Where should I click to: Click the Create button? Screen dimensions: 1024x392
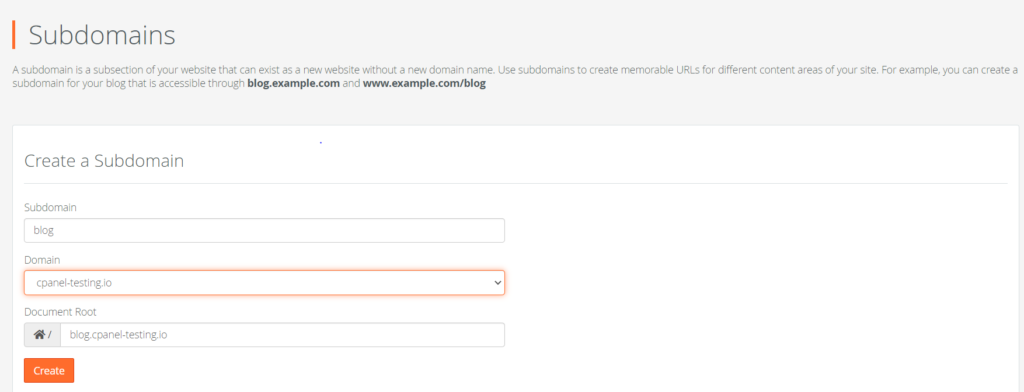click(49, 370)
